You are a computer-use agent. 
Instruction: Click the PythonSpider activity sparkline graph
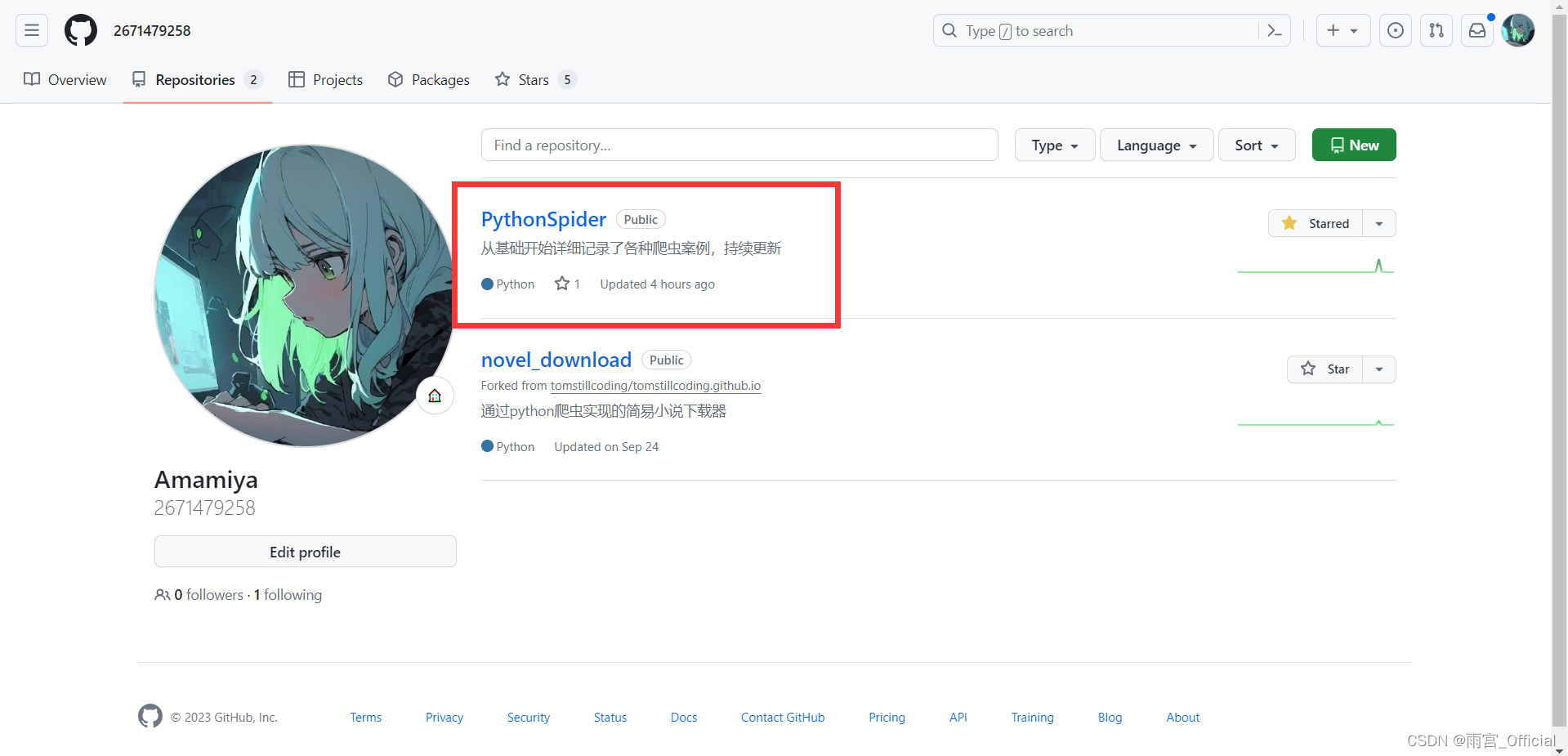1316,266
